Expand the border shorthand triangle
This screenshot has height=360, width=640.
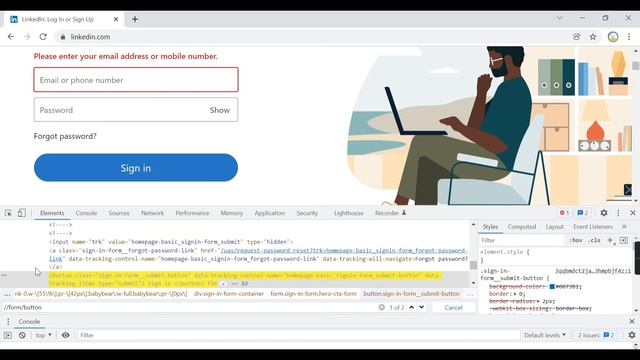pyautogui.click(x=515, y=294)
